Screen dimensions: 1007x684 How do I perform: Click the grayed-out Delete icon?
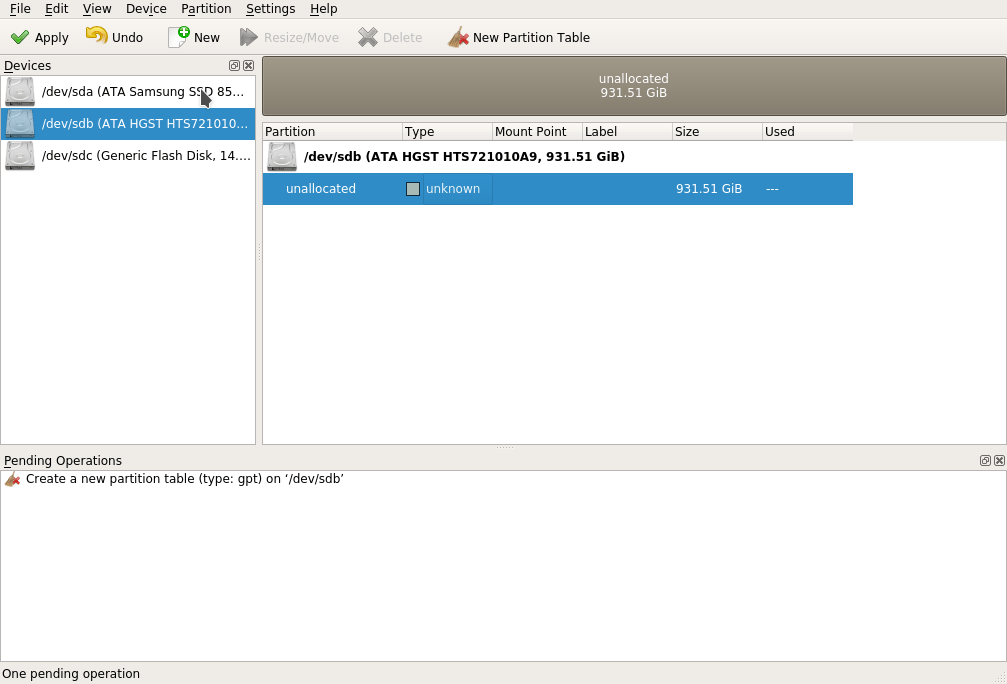367,37
